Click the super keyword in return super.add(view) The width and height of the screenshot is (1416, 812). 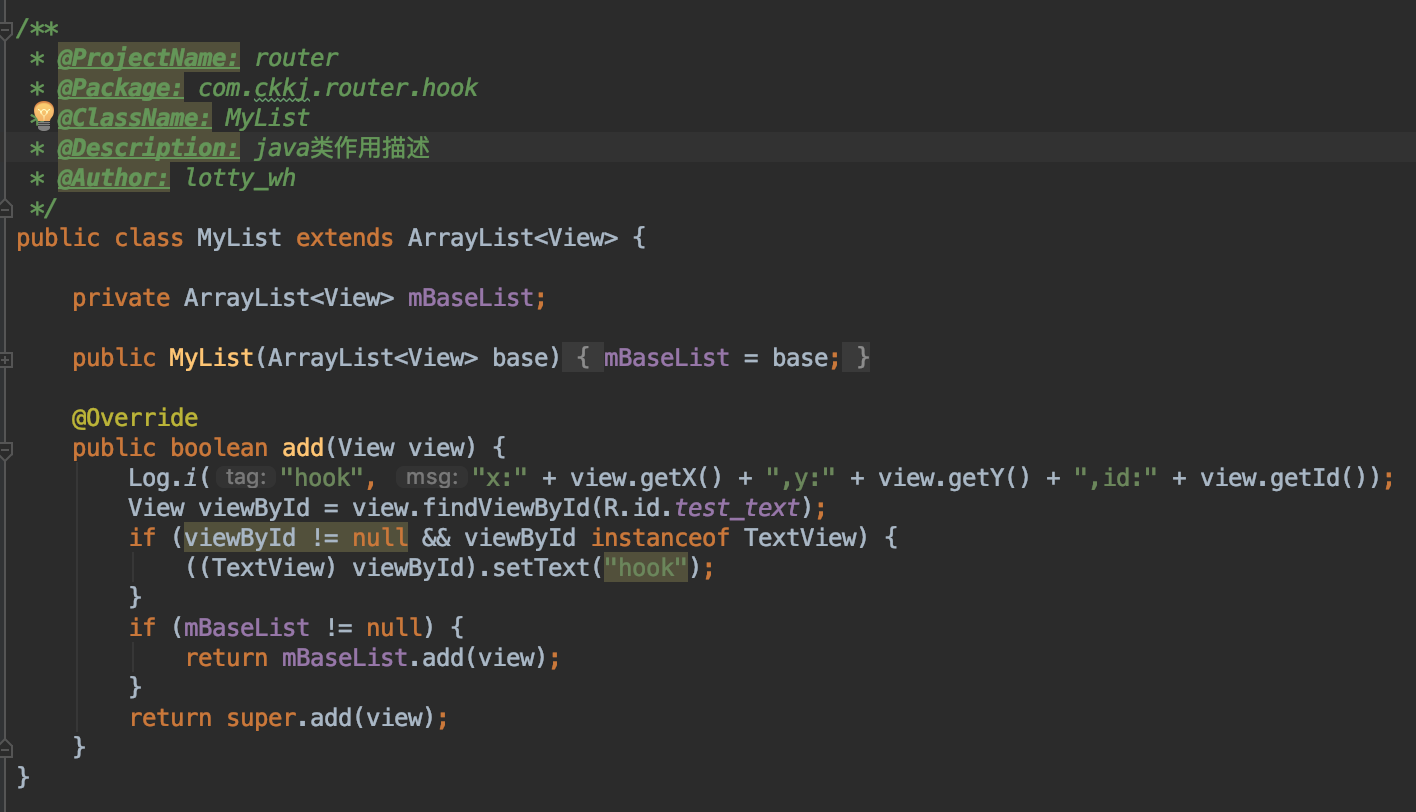click(261, 718)
